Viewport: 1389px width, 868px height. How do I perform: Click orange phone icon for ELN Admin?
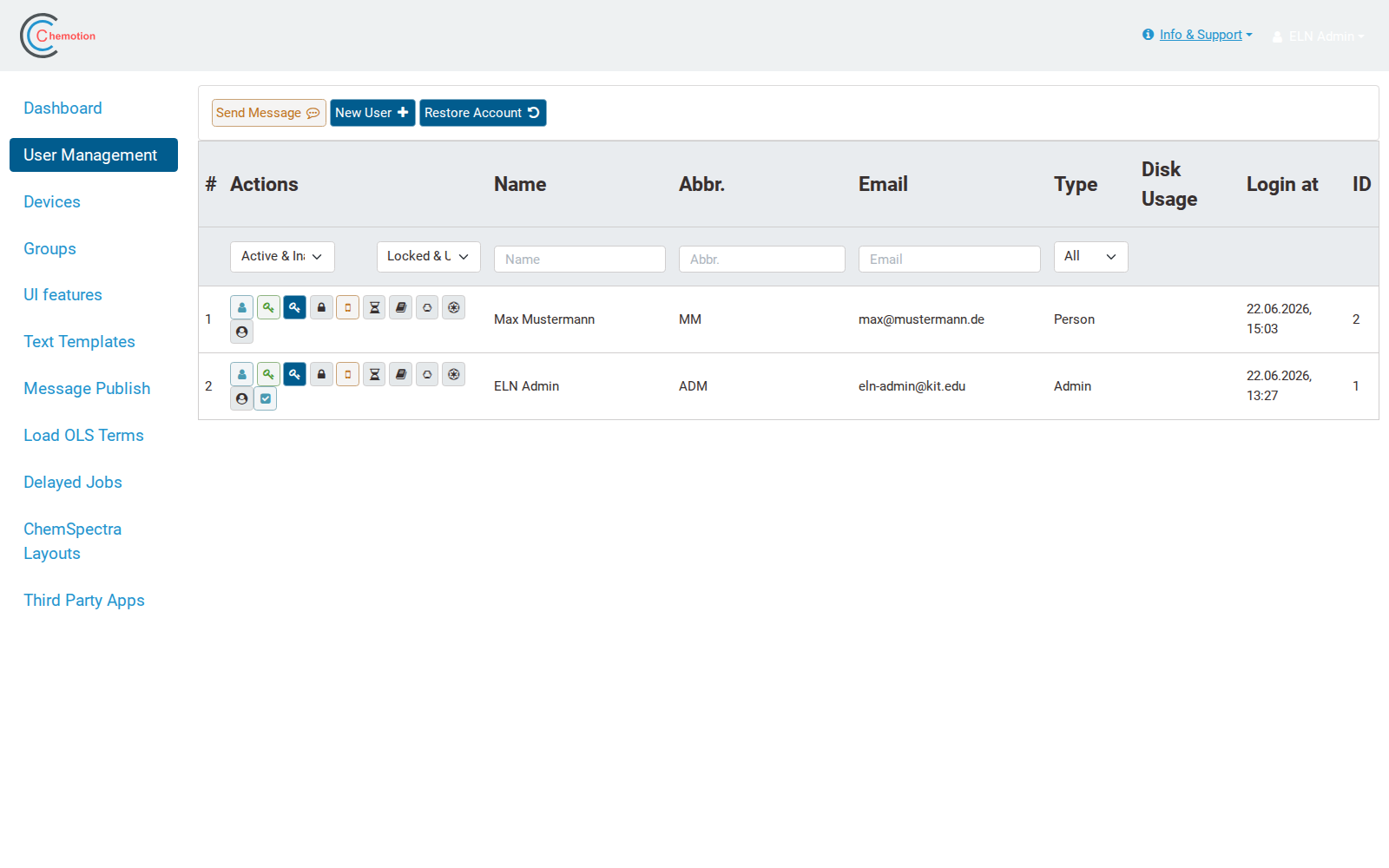pyautogui.click(x=348, y=374)
